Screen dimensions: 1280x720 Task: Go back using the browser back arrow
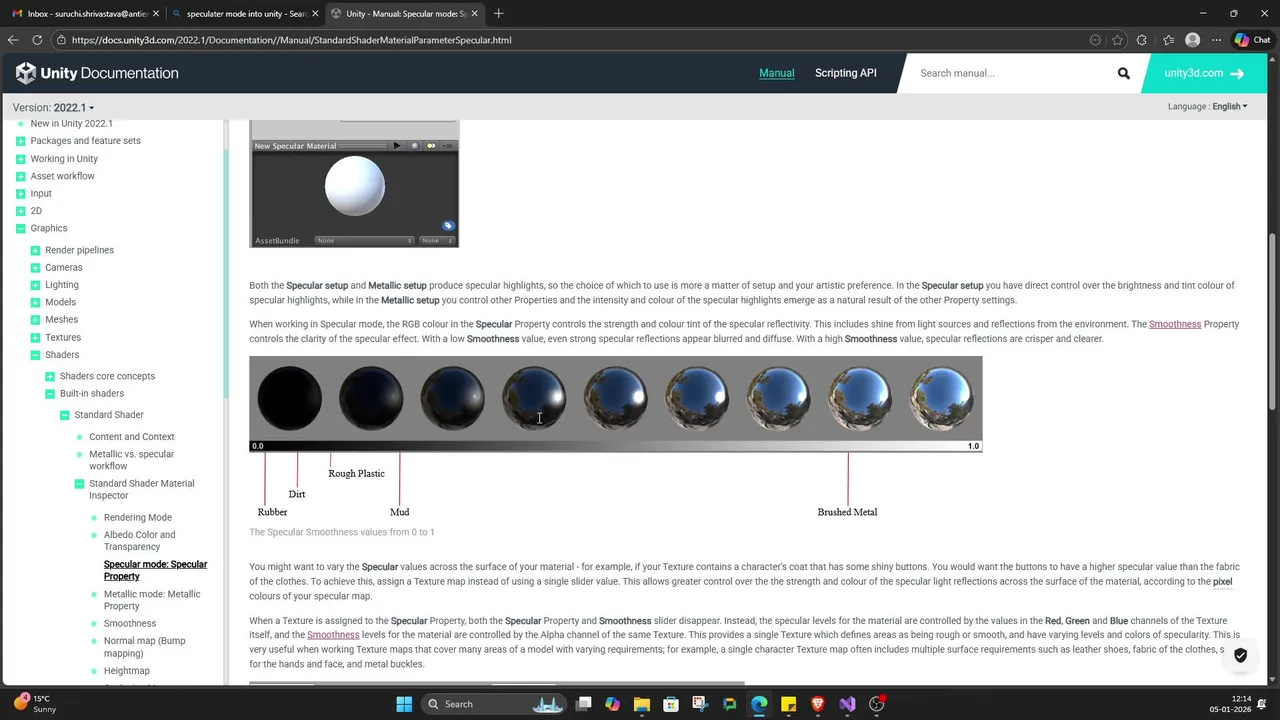coord(13,40)
